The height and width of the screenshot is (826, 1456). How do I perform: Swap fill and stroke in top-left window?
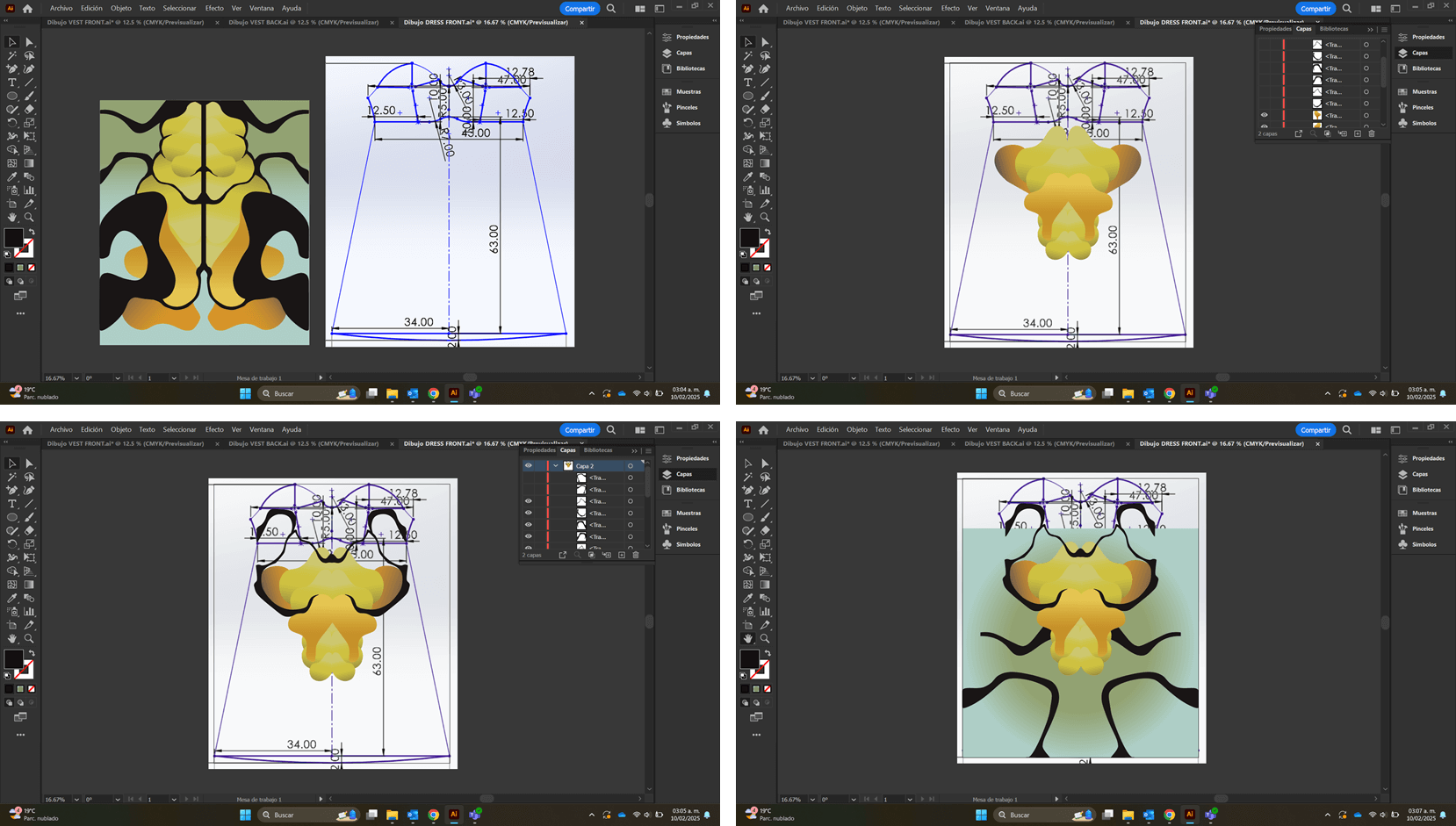(x=31, y=232)
